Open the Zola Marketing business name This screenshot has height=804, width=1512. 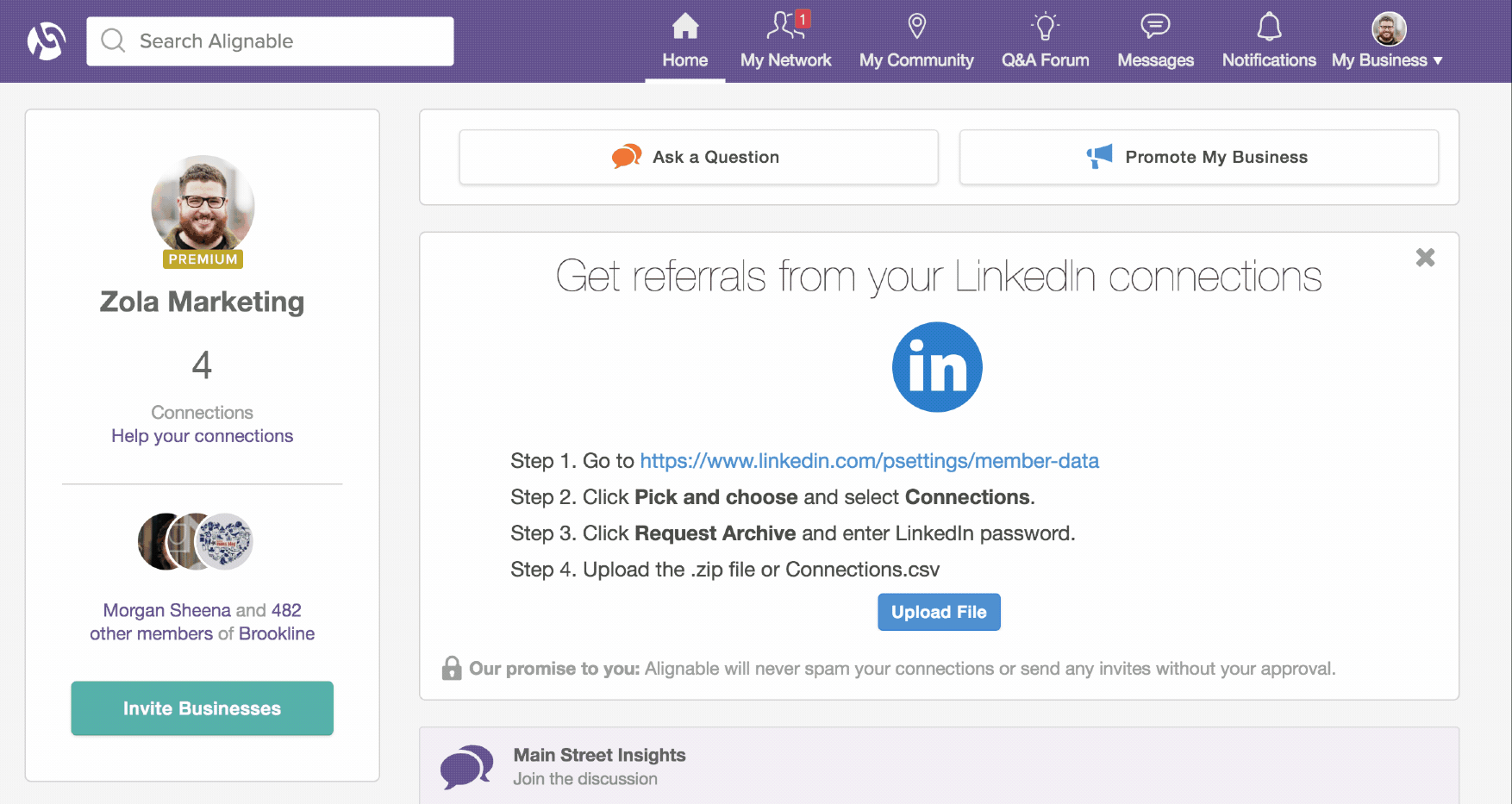coord(202,302)
